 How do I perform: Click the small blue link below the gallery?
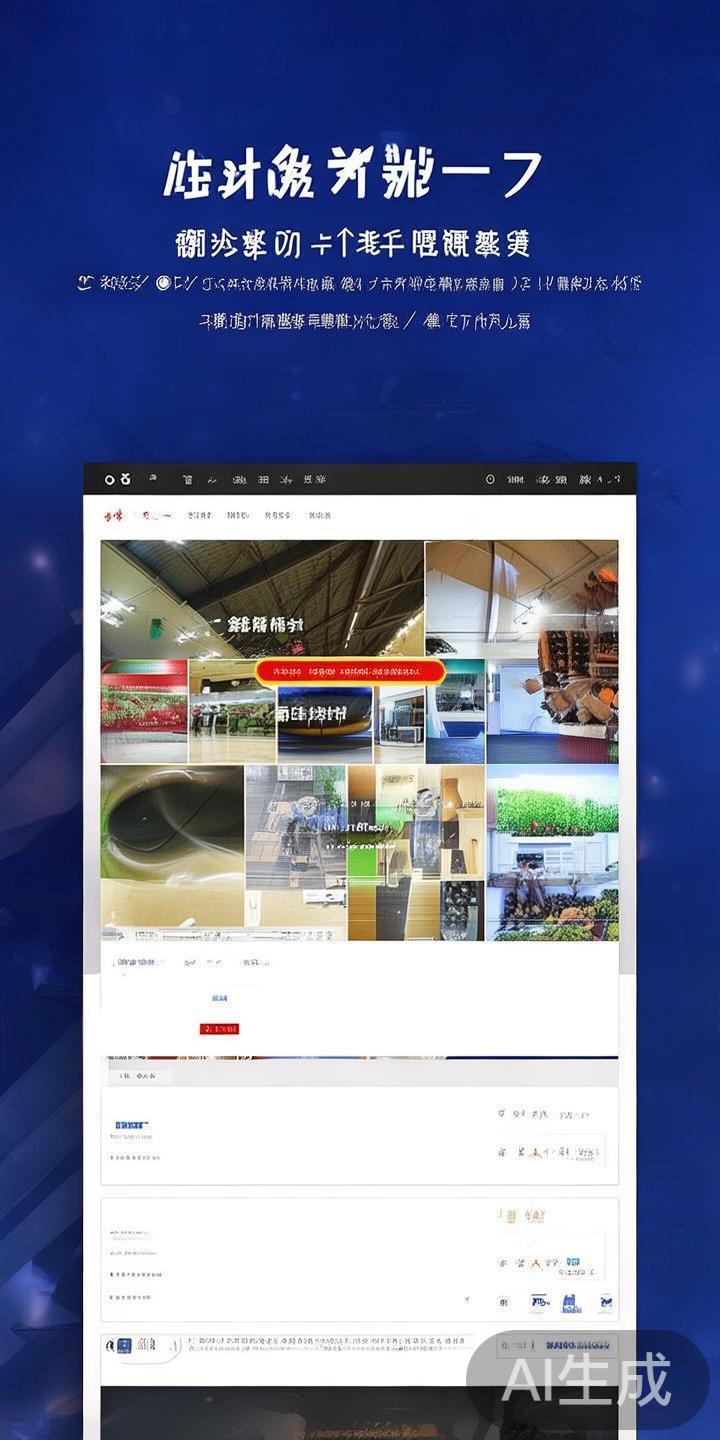click(219, 998)
